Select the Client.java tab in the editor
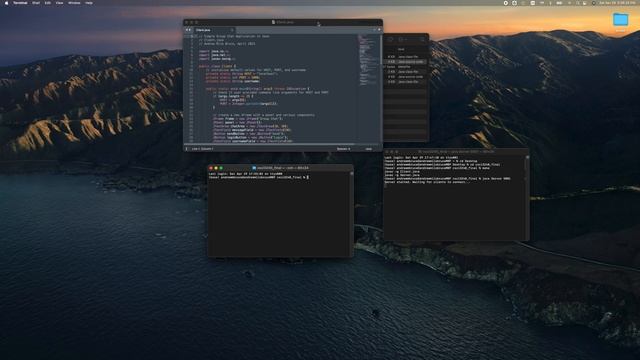Screen dimensions: 640x360 point(213,30)
